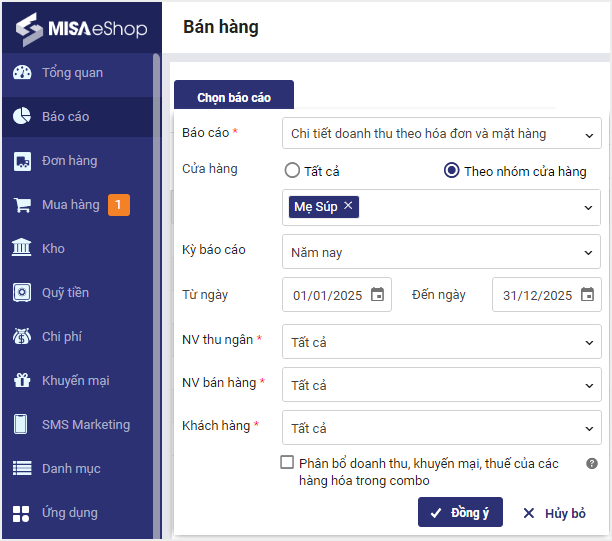Open the Đơn hàng truck icon

pyautogui.click(x=22, y=161)
